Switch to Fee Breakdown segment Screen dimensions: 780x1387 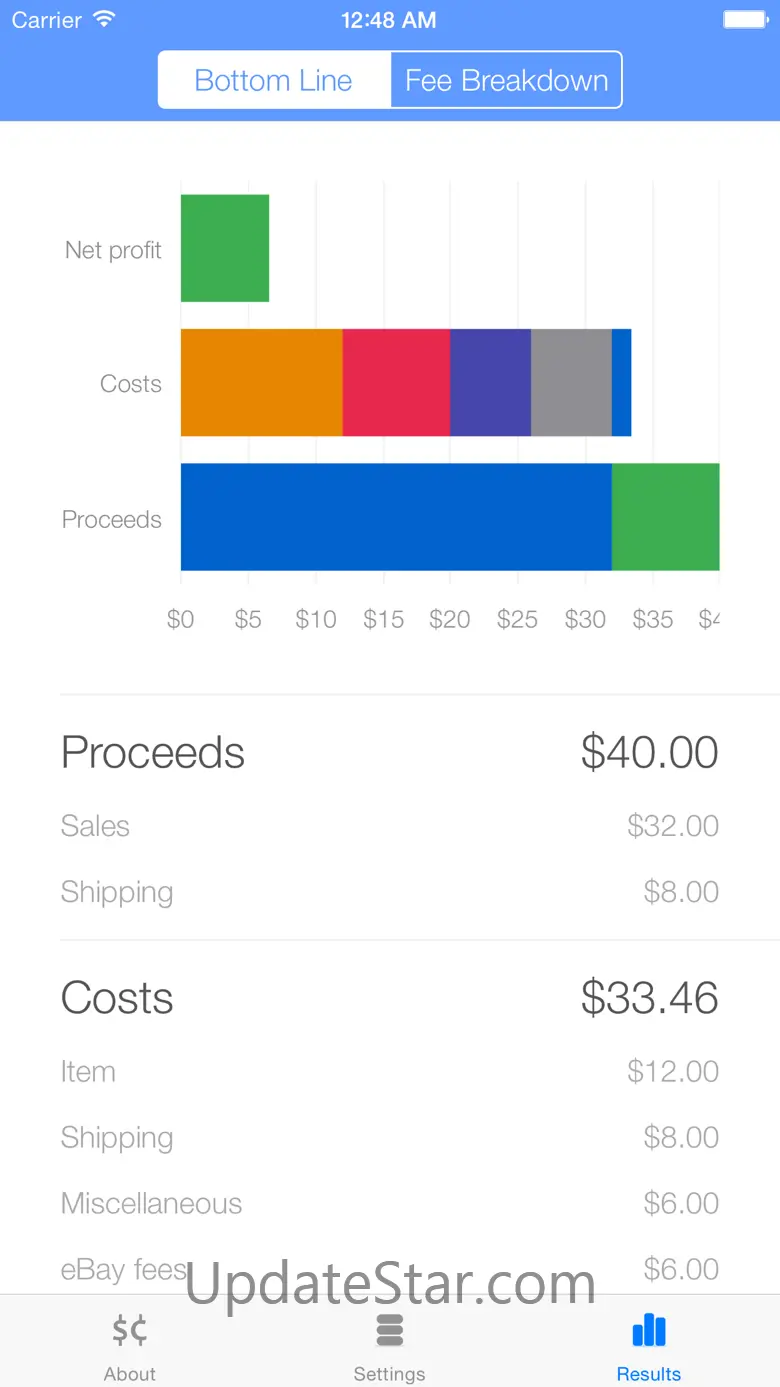click(x=506, y=80)
